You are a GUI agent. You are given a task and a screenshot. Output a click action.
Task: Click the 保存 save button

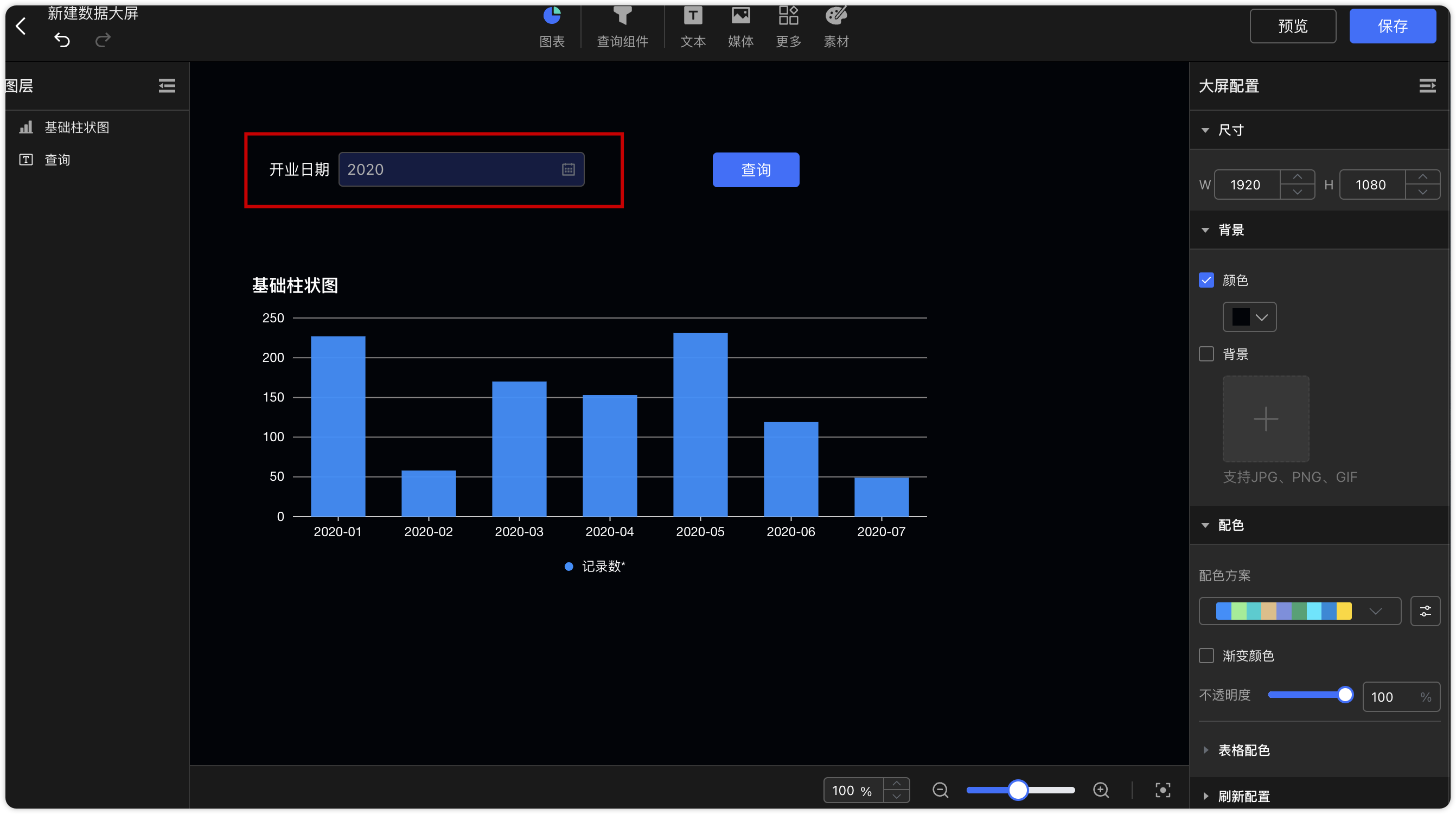pyautogui.click(x=1392, y=26)
